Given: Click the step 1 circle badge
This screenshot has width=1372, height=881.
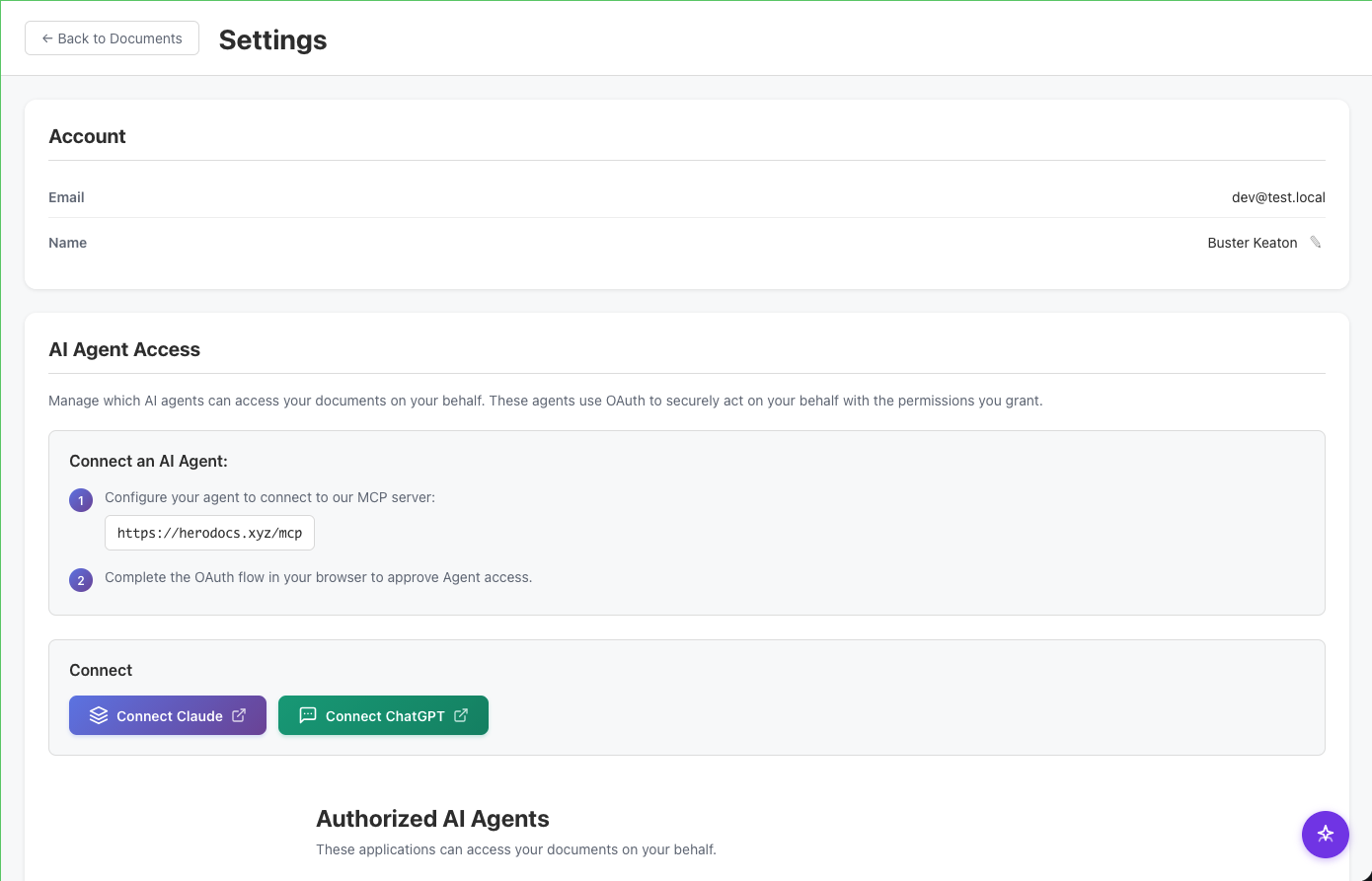Looking at the screenshot, I should tap(81, 500).
